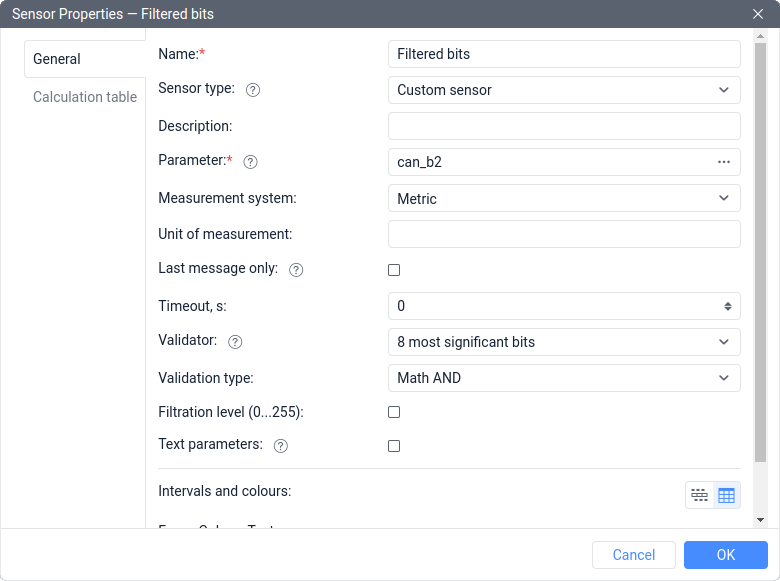Click help icon next to Sensor type
780x581 pixels.
pyautogui.click(x=253, y=90)
